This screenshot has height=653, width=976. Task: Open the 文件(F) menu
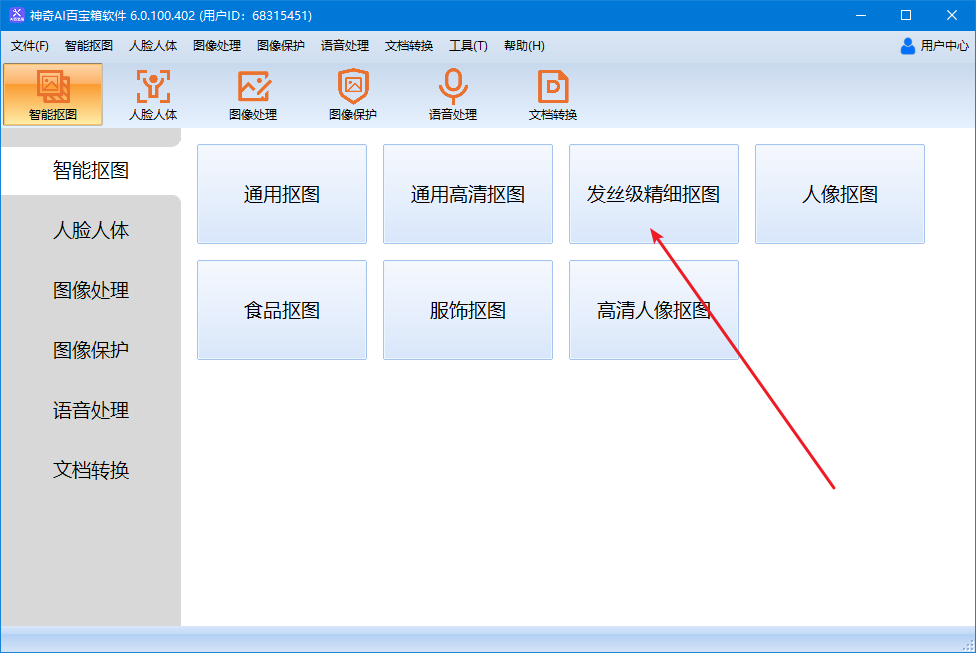click(30, 45)
